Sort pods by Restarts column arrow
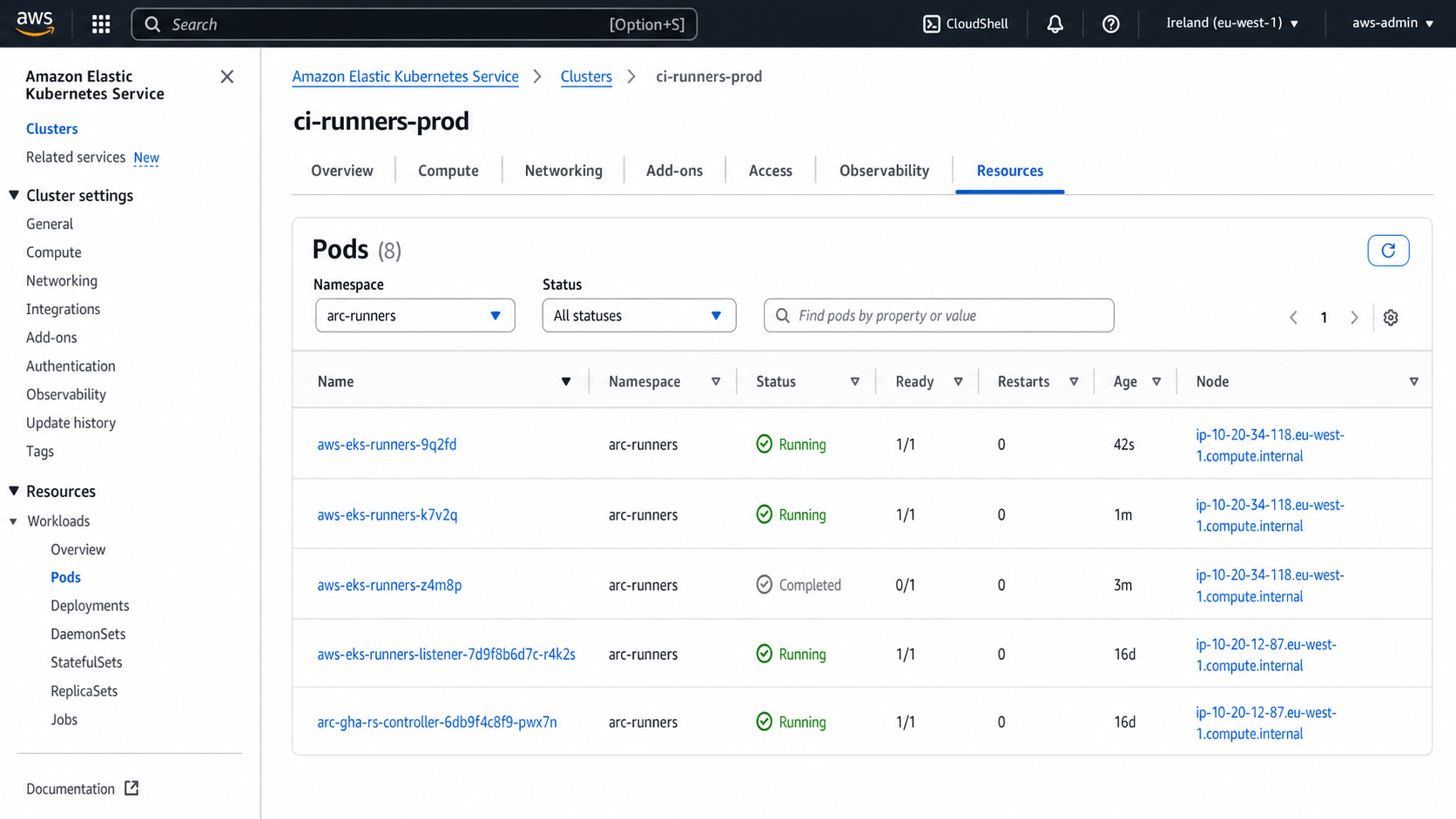 [x=1074, y=381]
